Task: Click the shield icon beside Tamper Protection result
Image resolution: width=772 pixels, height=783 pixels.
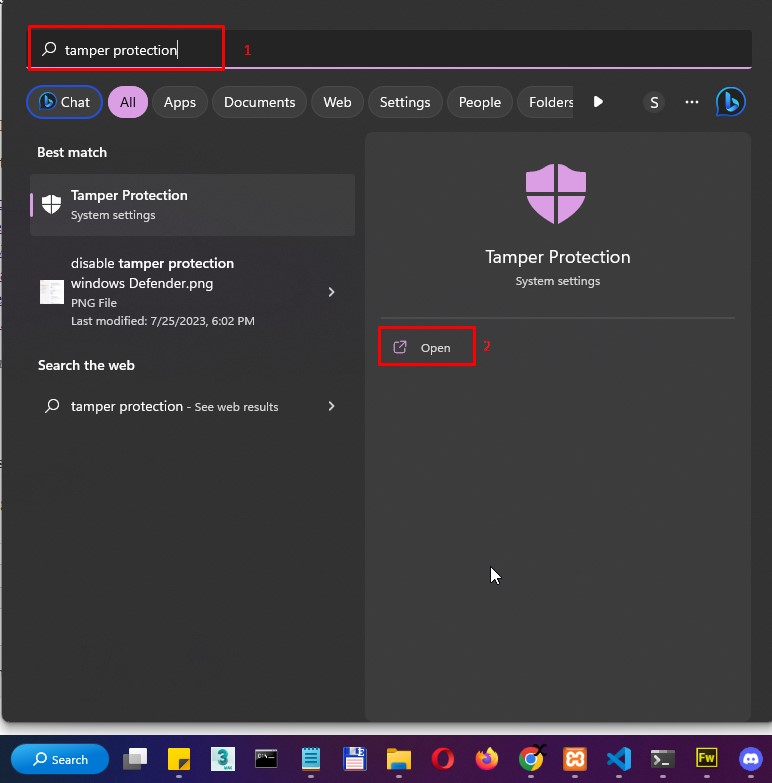Action: point(51,204)
